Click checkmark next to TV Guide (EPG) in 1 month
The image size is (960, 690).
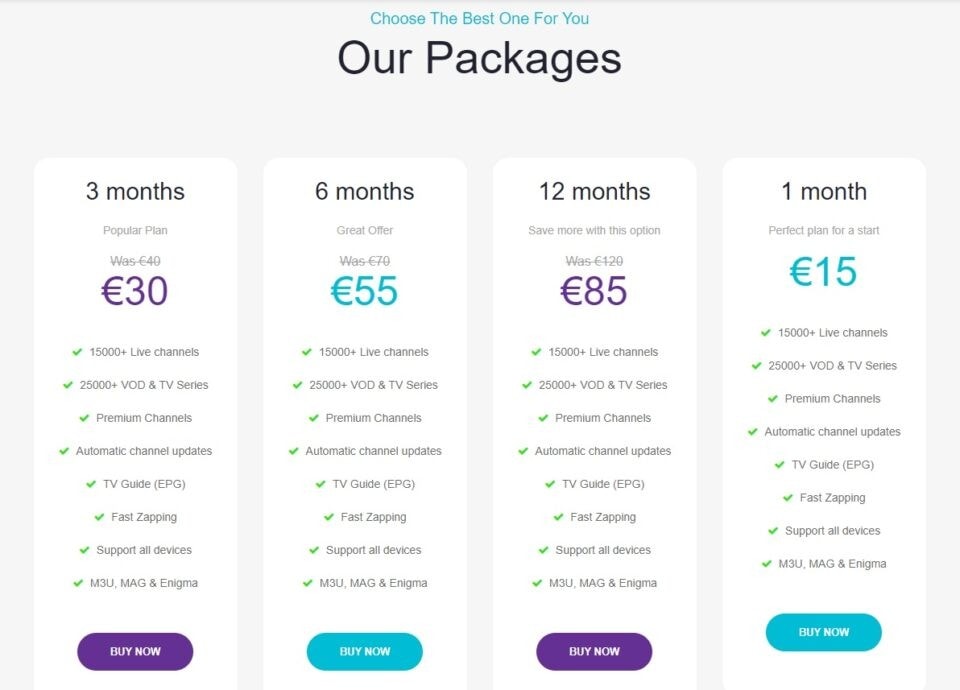779,465
